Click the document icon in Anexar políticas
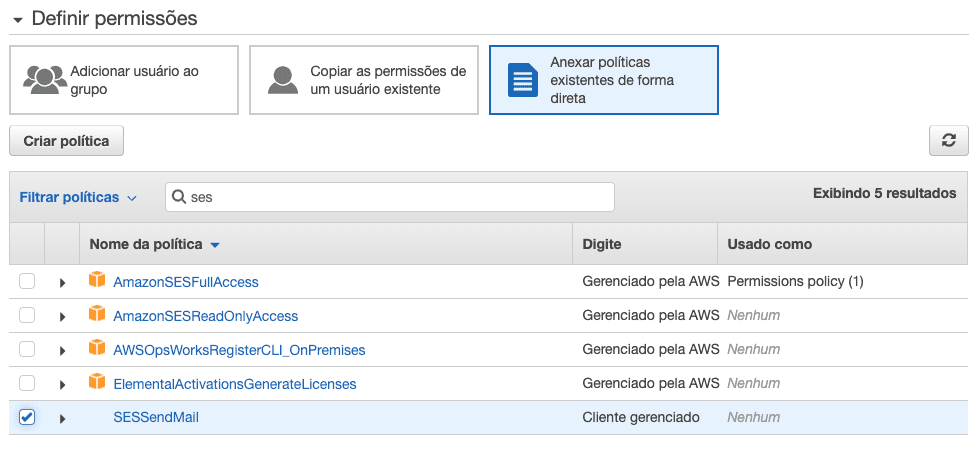 click(522, 80)
